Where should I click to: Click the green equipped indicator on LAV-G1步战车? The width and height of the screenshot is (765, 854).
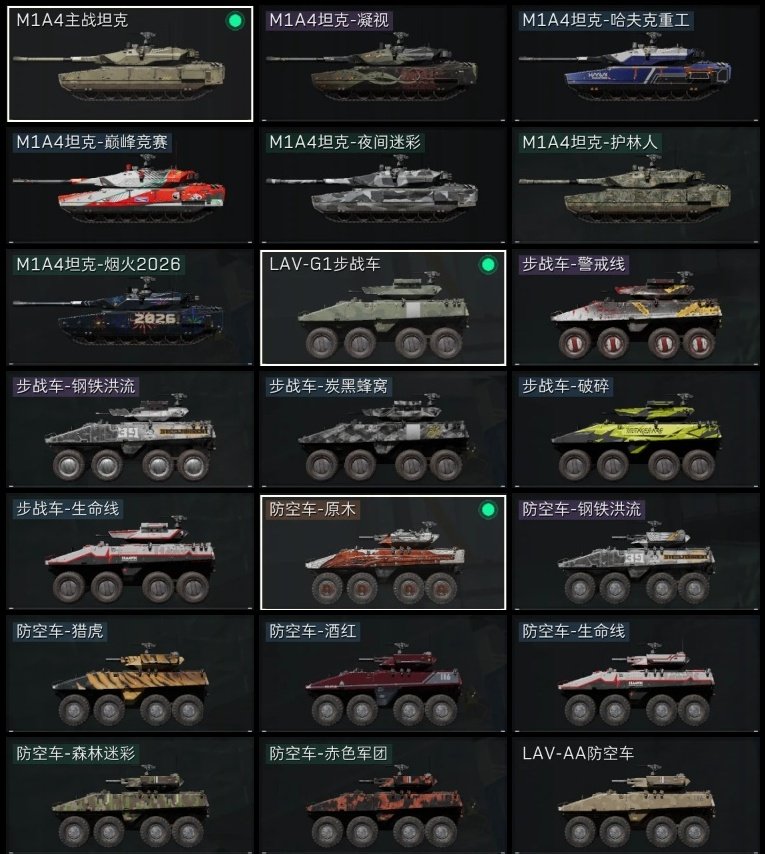tap(488, 265)
